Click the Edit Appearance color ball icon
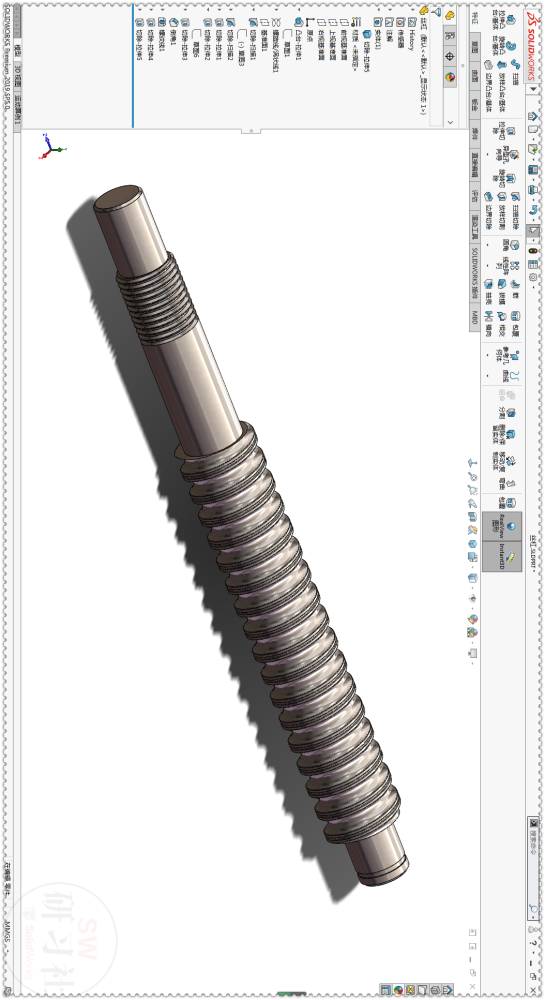 473,619
